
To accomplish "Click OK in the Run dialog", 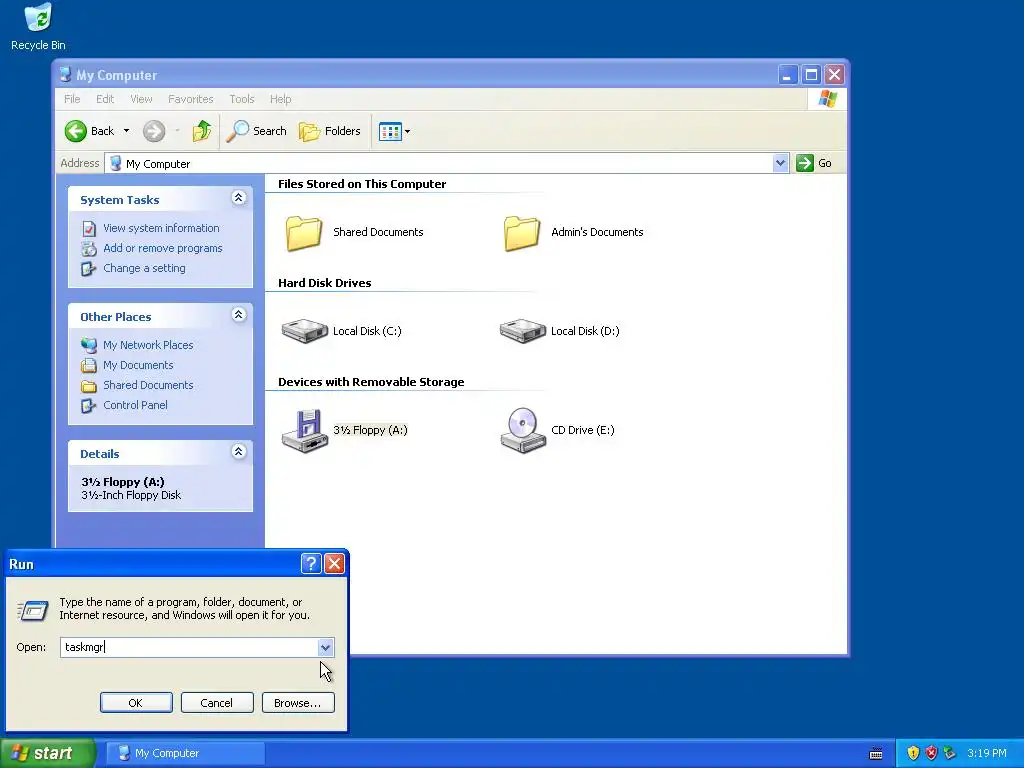I will tap(136, 703).
